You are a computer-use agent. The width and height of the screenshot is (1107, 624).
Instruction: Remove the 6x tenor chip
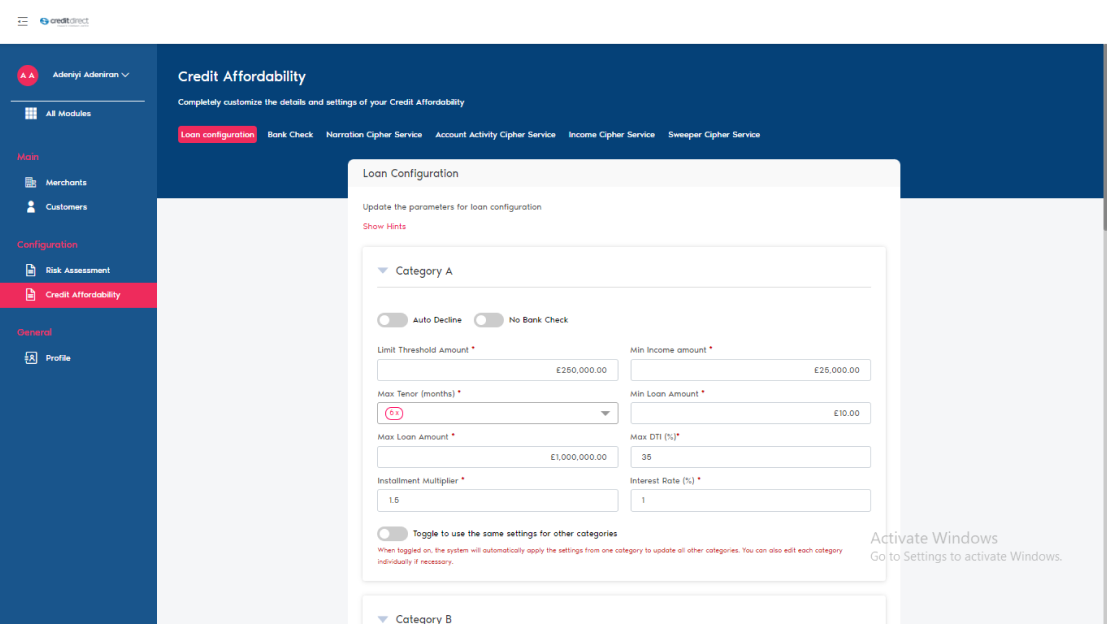click(x=398, y=412)
